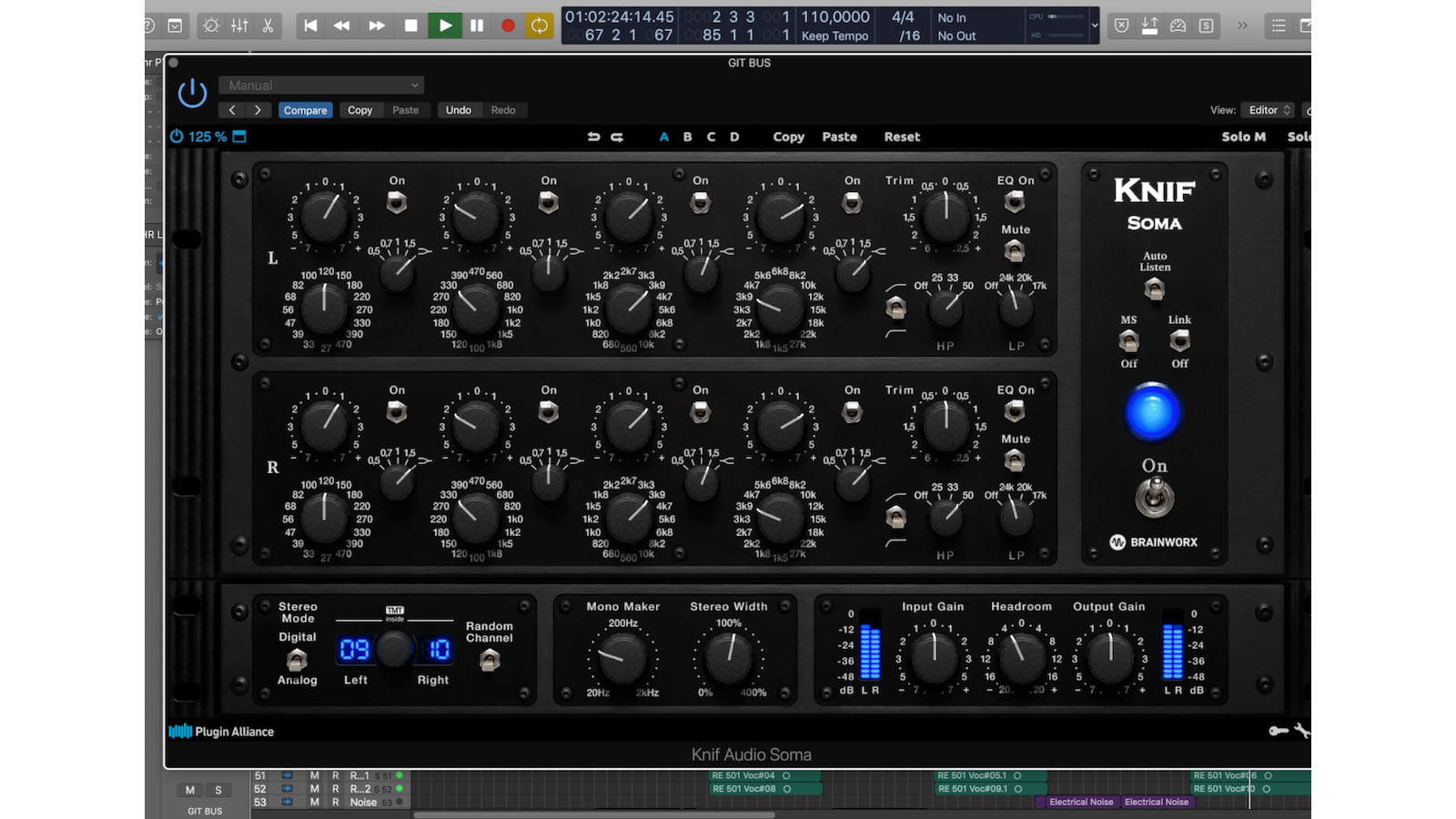Mute the GIT BUS track with M button
The height and width of the screenshot is (819, 1456).
(x=189, y=790)
